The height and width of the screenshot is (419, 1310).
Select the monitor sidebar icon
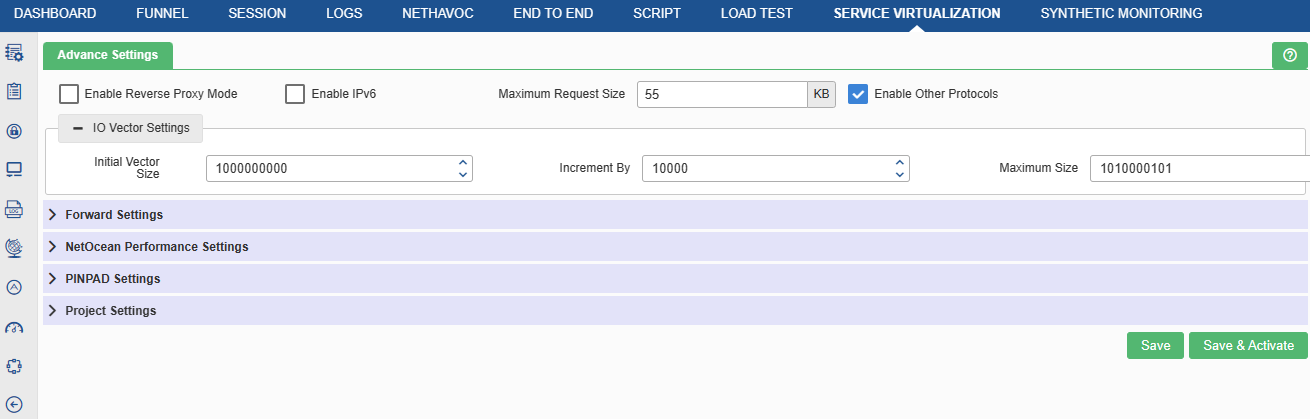(x=15, y=169)
